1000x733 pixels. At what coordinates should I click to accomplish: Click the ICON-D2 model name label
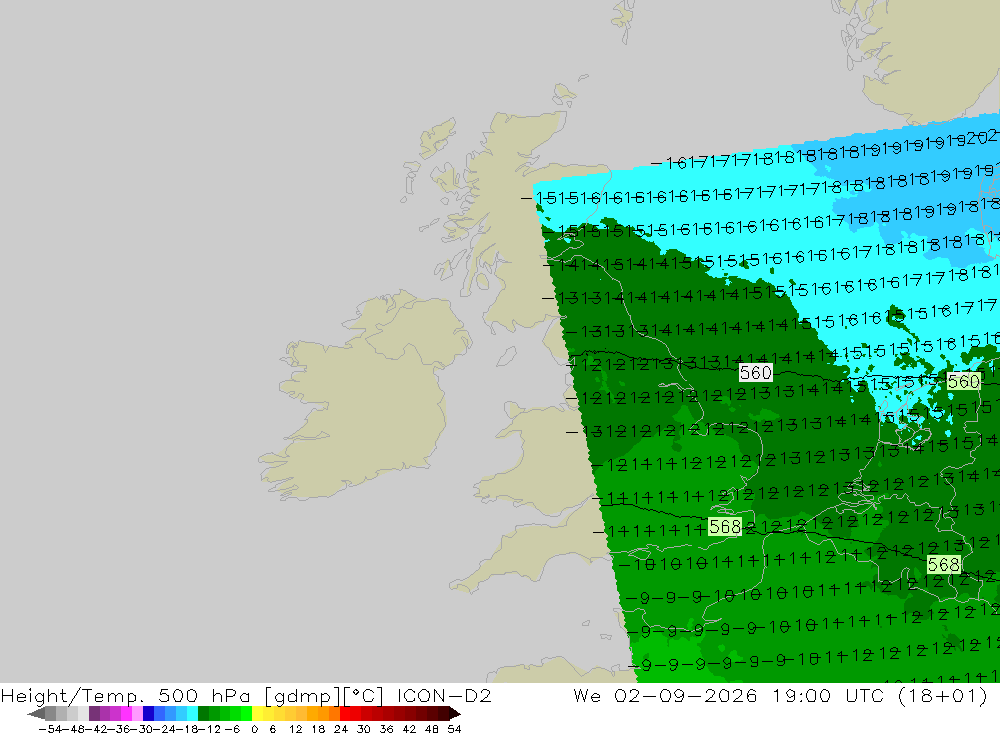444,695
